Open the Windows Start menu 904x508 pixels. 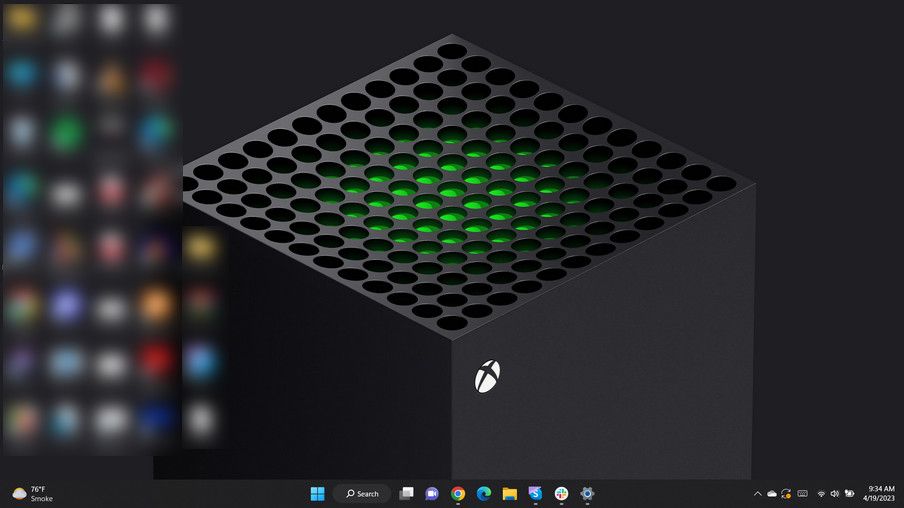tap(318, 494)
